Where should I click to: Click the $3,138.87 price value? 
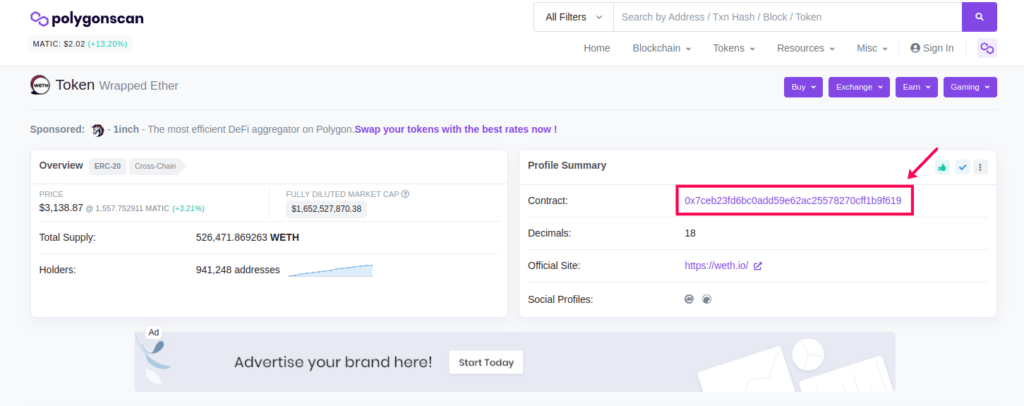point(61,208)
